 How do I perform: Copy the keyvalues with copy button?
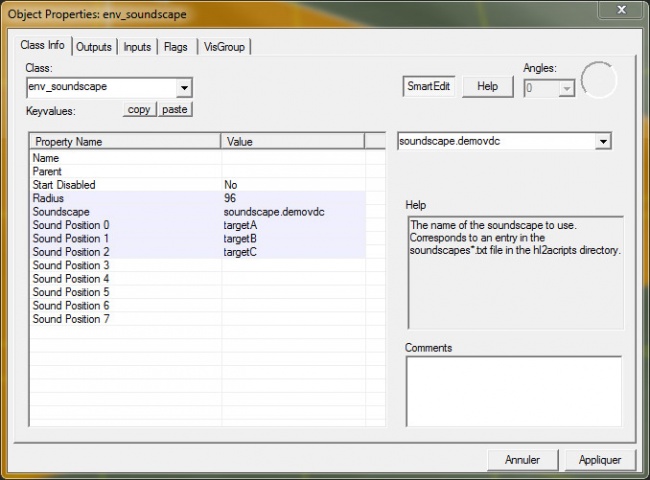(139, 109)
